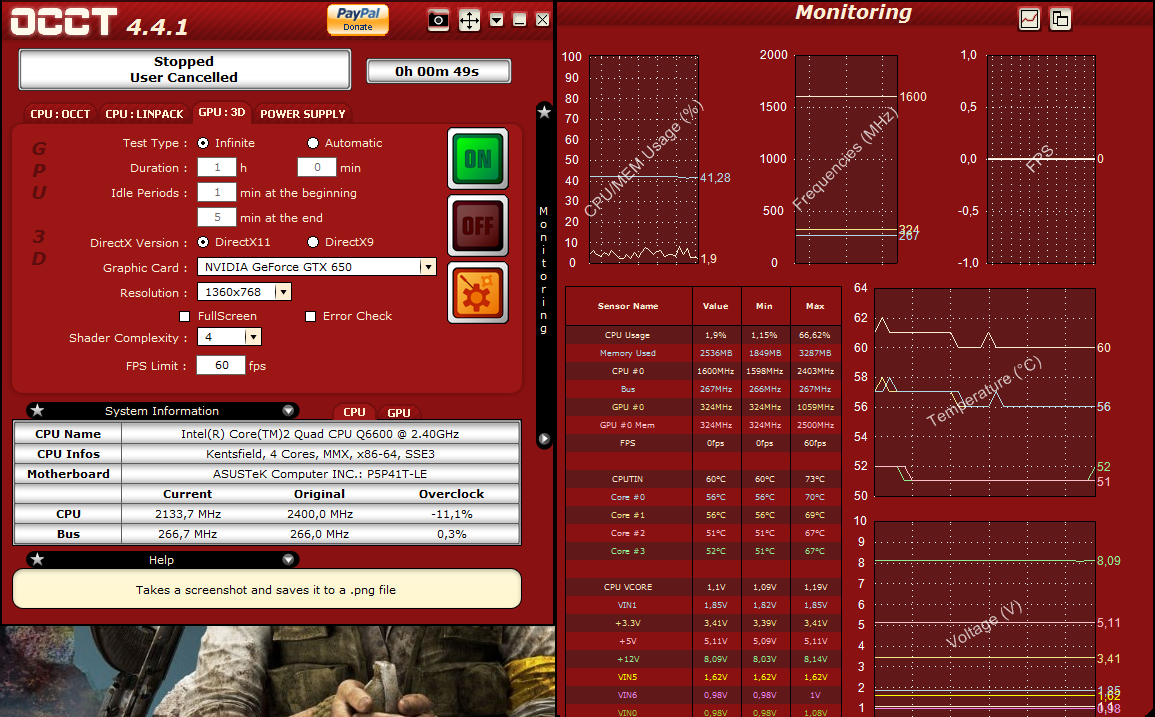This screenshot has width=1155, height=717.
Task: Click the monitoring windows layout icon
Action: point(1060,19)
